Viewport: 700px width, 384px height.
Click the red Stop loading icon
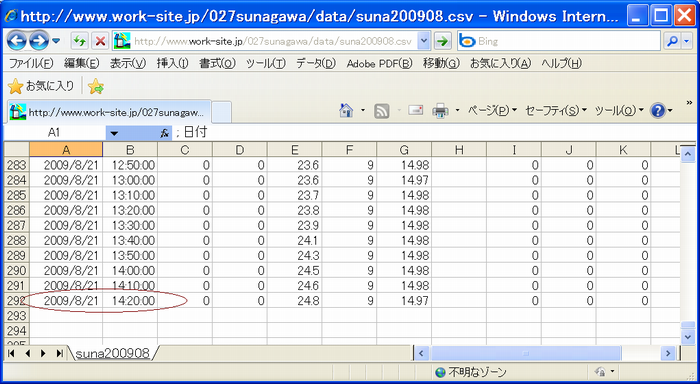click(x=100, y=42)
